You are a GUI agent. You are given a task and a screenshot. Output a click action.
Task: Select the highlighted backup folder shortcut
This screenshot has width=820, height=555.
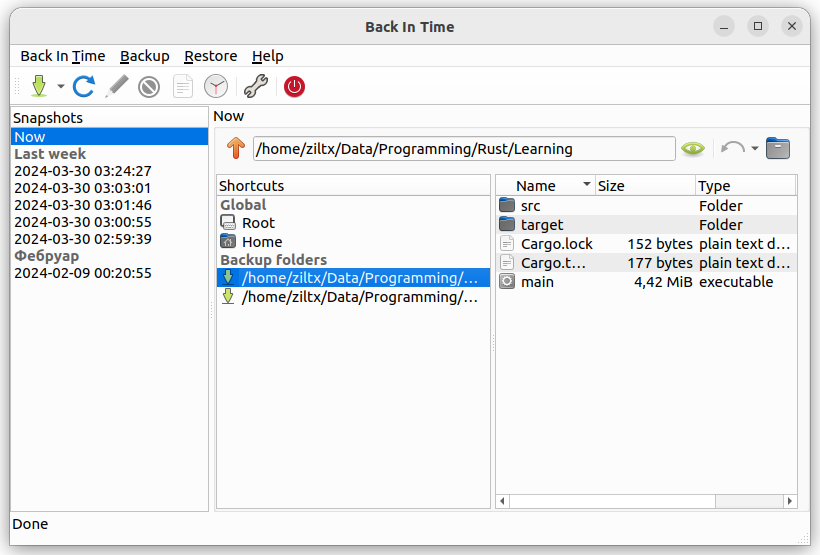pos(354,278)
